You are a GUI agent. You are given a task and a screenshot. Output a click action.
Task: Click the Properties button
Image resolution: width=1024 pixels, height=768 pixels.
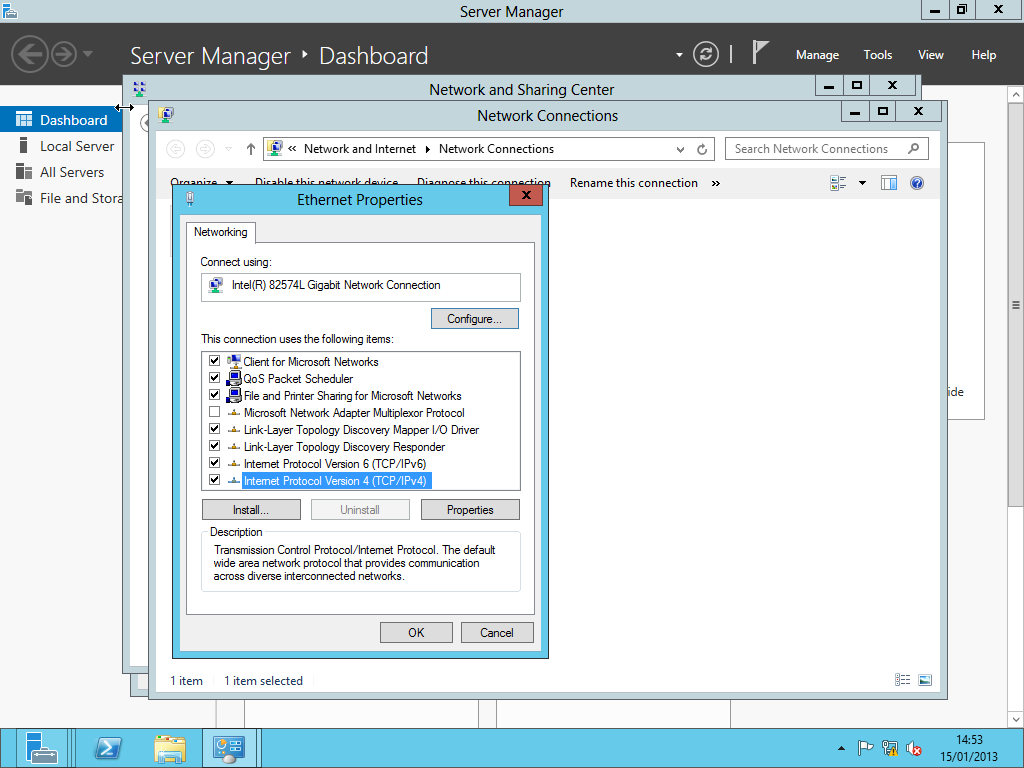click(x=470, y=510)
